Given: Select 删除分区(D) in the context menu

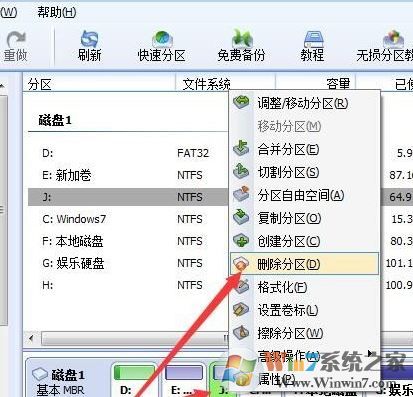Looking at the screenshot, I should [x=304, y=264].
